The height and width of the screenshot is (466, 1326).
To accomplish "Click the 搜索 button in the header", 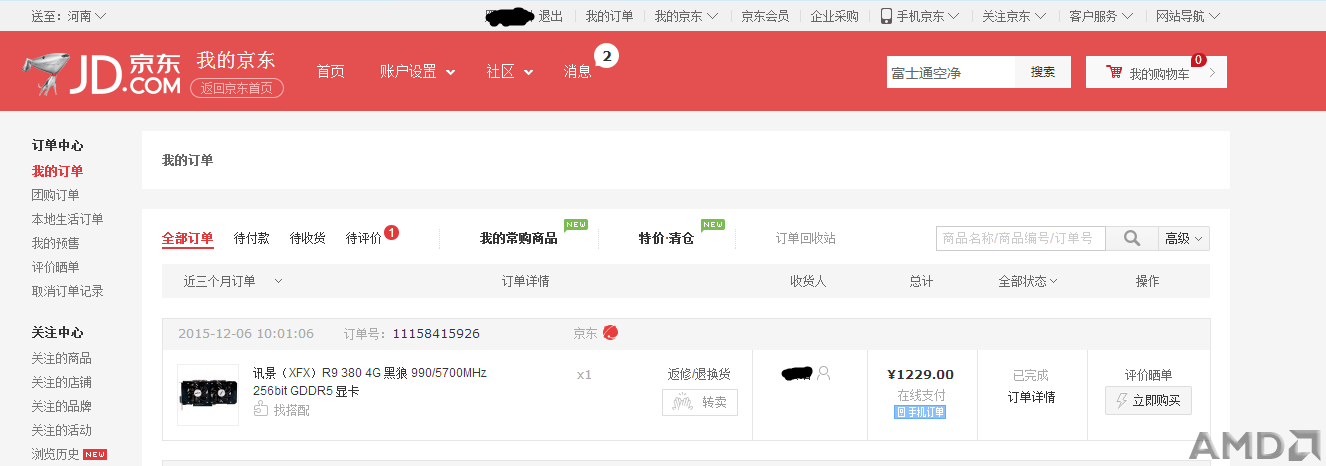I will point(1043,72).
